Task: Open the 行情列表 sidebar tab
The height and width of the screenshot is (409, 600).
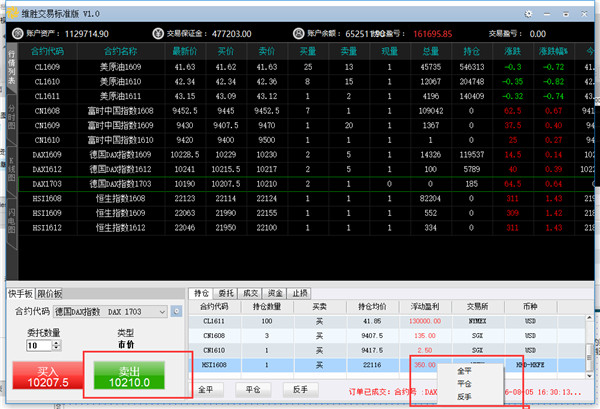Action: (12, 68)
